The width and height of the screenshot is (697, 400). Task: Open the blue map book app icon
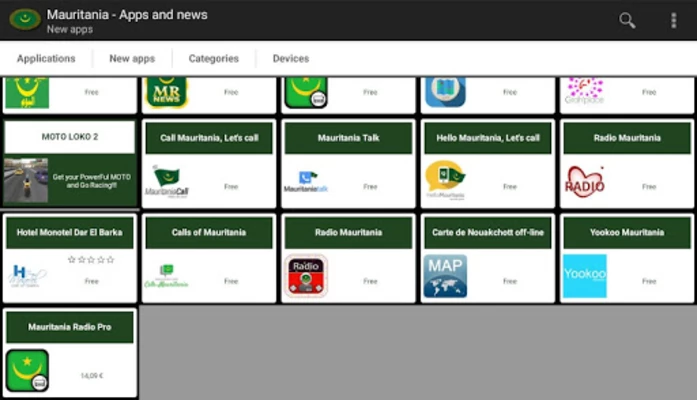point(445,92)
